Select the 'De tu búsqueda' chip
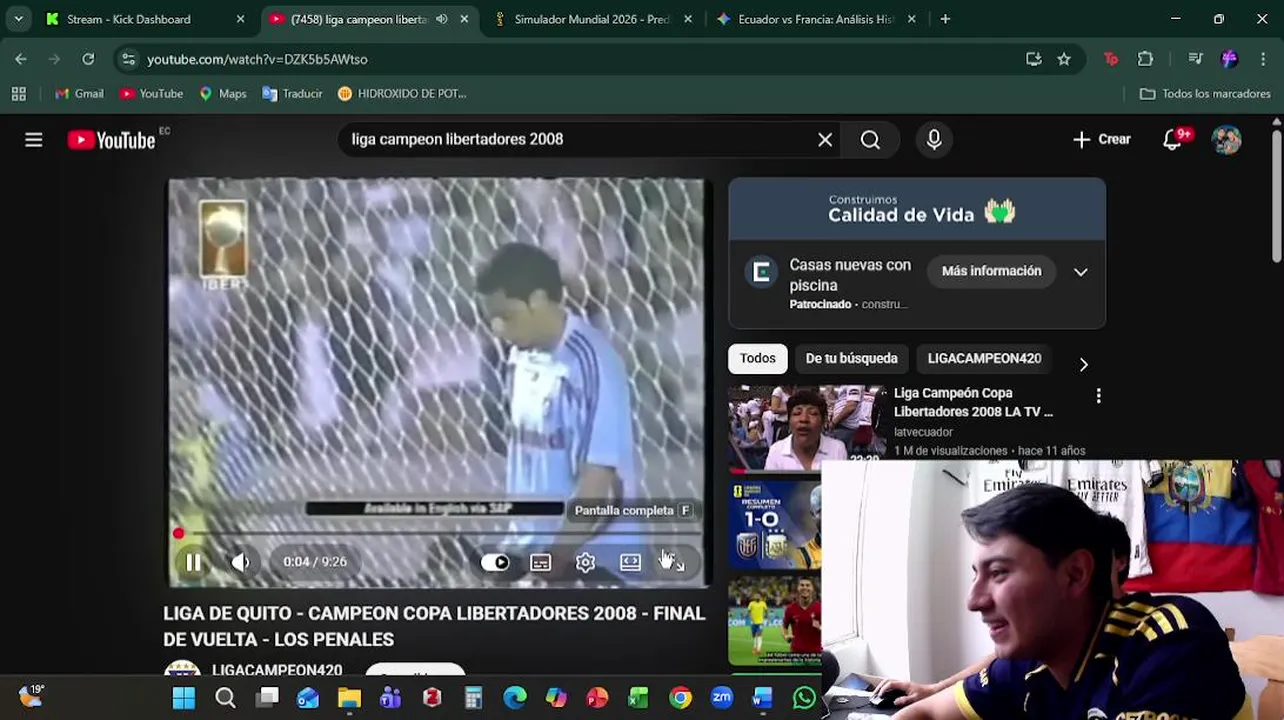1284x720 pixels. coord(852,358)
